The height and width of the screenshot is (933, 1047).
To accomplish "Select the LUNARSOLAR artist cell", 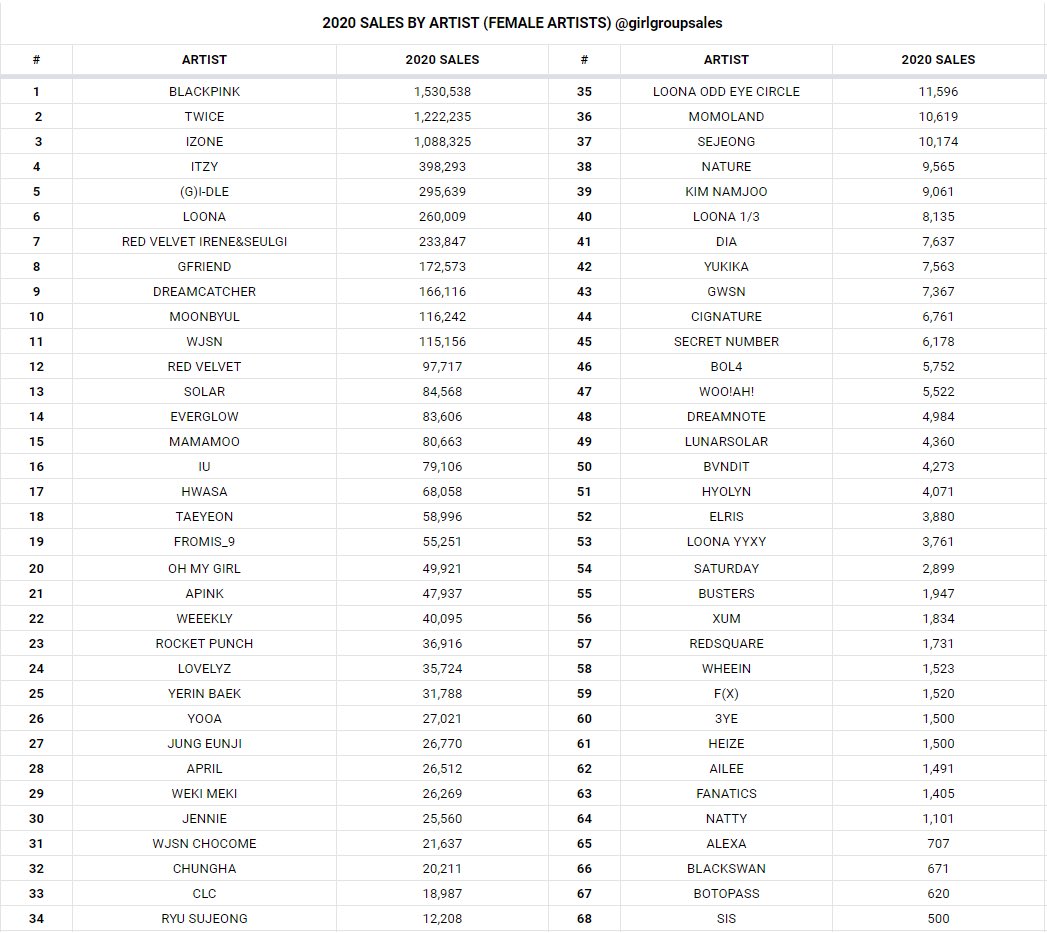I will coord(726,442).
